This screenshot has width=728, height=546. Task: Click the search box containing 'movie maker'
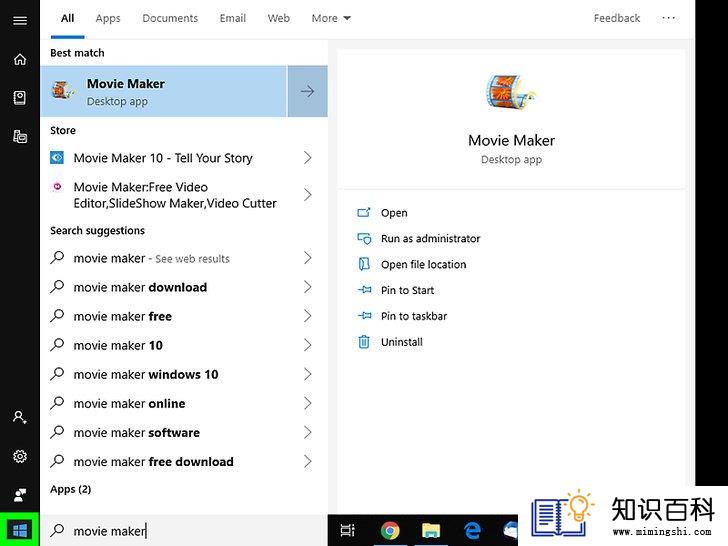pyautogui.click(x=184, y=530)
